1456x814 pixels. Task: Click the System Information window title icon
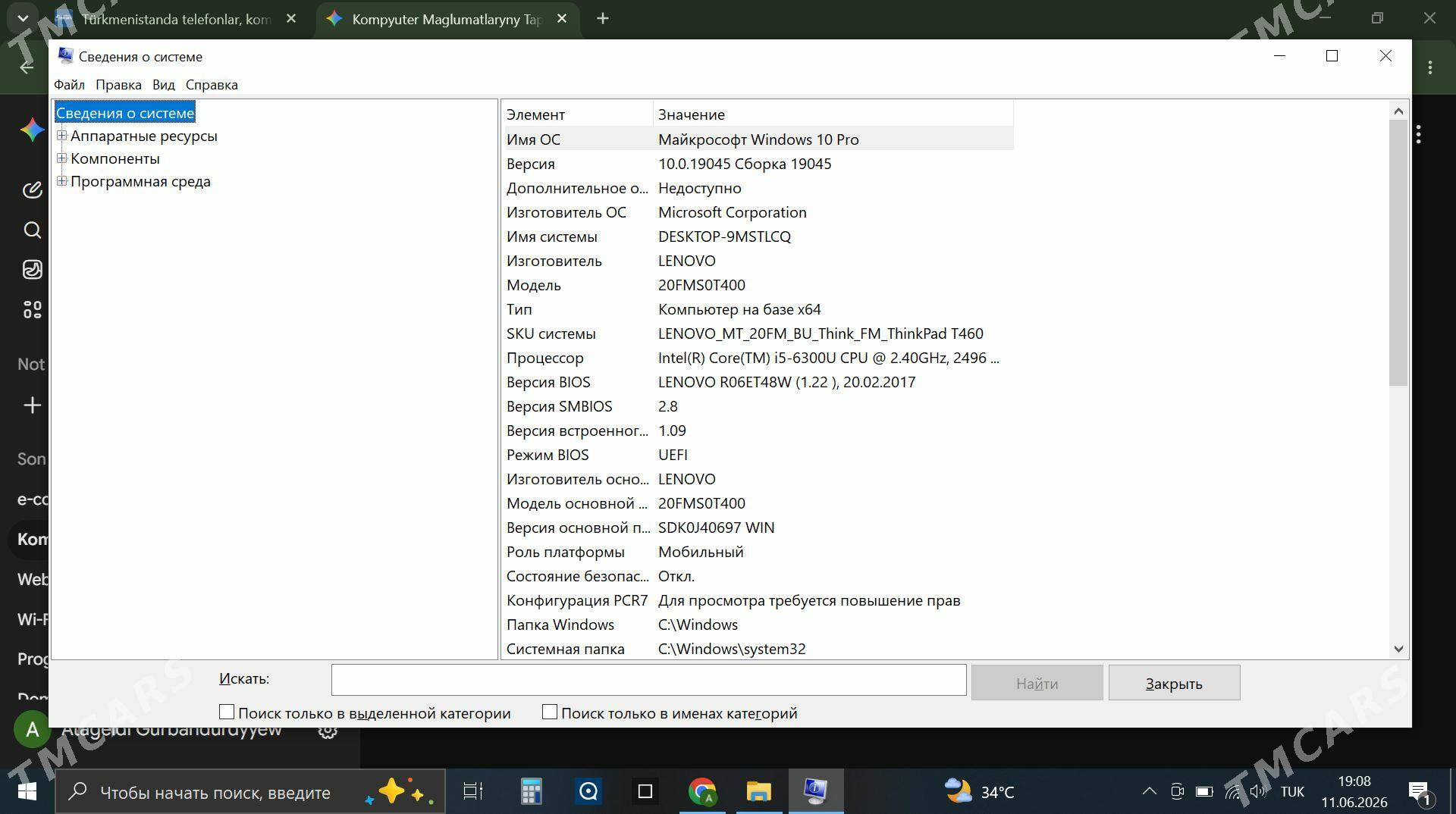point(66,56)
